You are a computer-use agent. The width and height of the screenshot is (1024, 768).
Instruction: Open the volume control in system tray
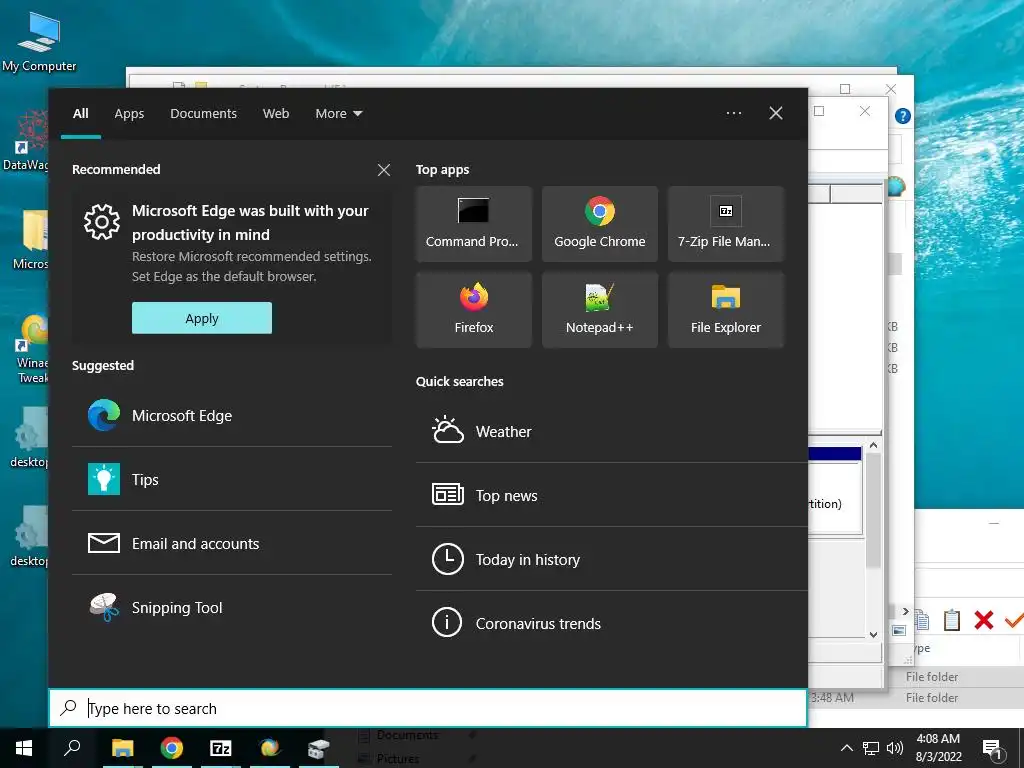895,748
